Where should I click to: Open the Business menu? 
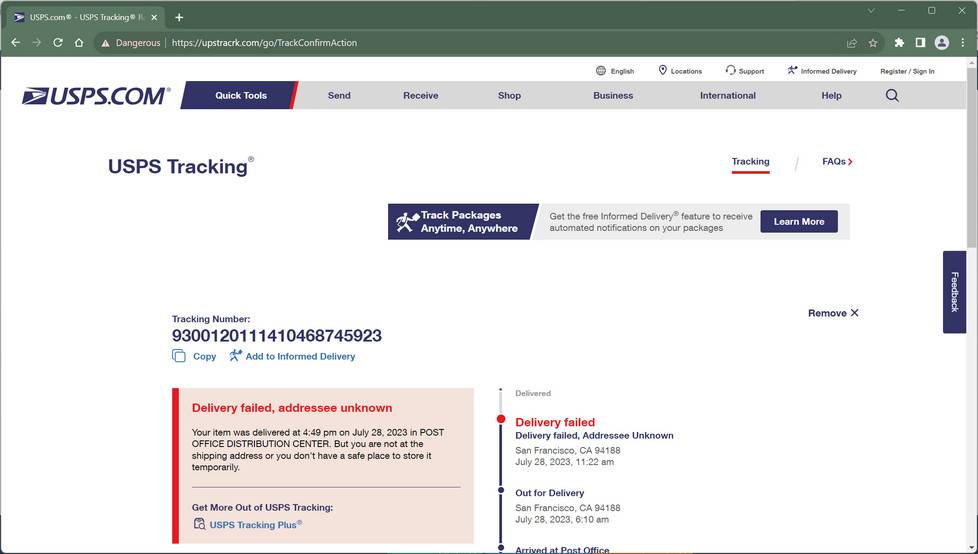pyautogui.click(x=613, y=95)
